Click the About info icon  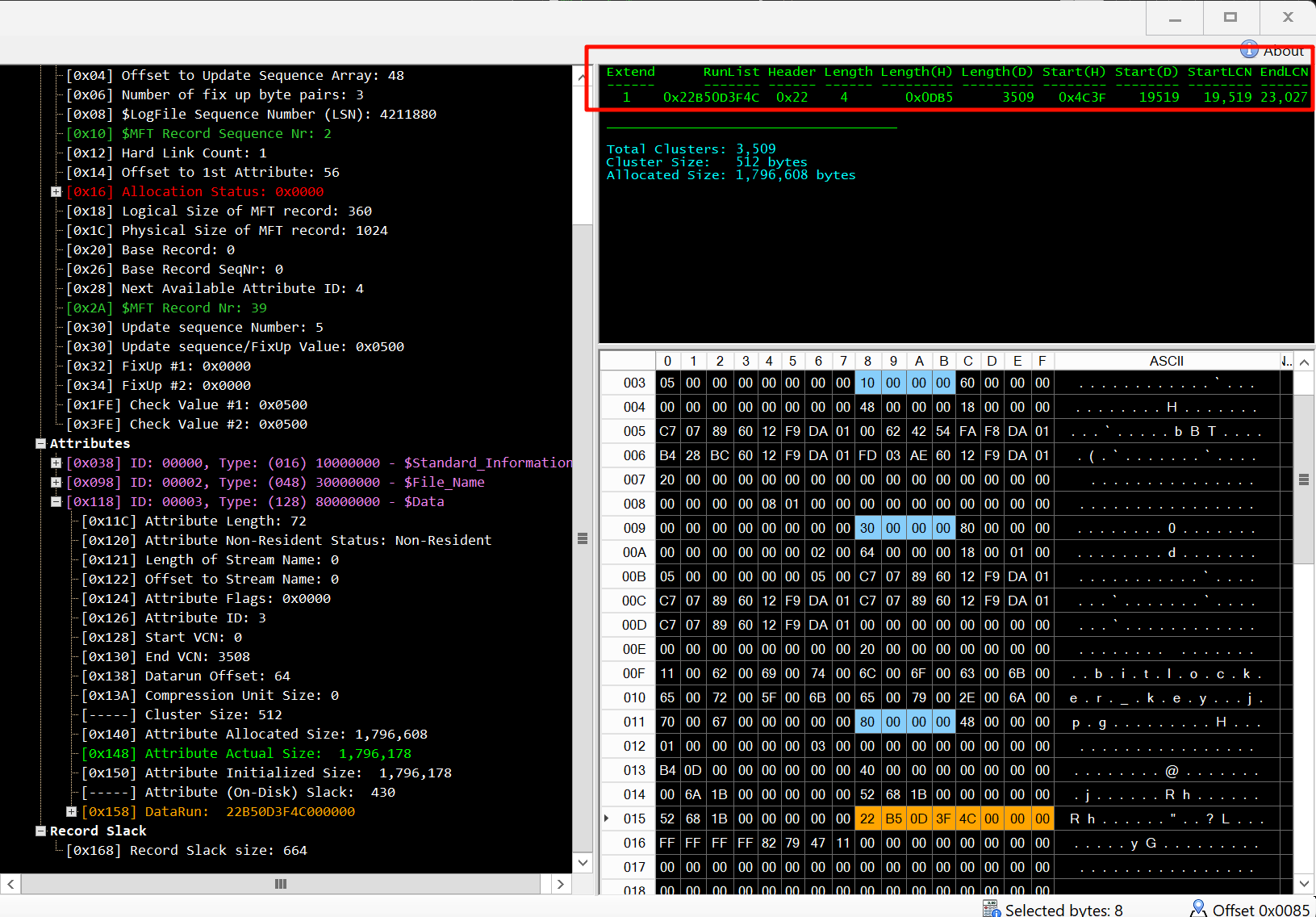click(1248, 50)
